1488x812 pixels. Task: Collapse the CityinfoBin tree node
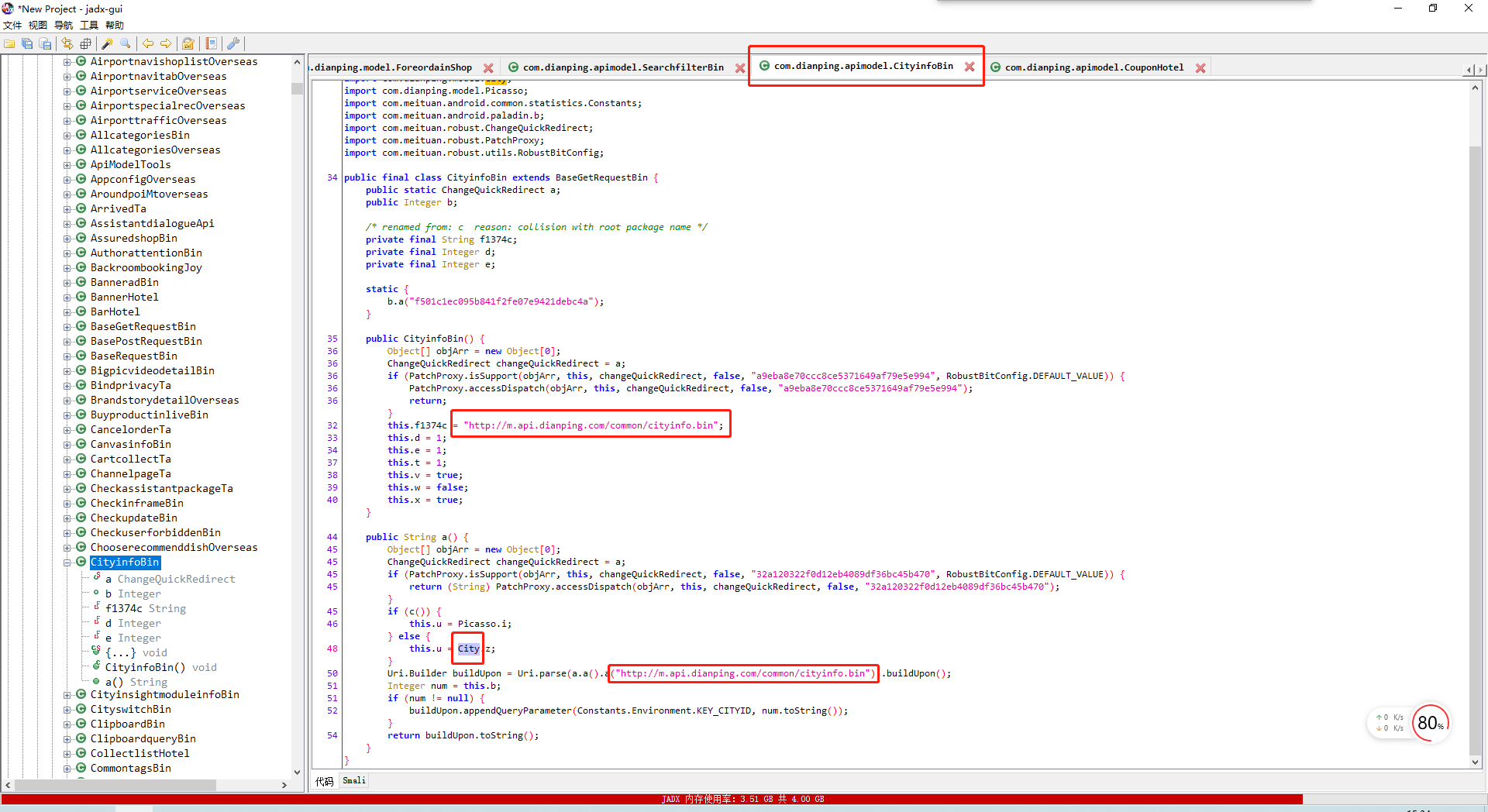point(67,563)
